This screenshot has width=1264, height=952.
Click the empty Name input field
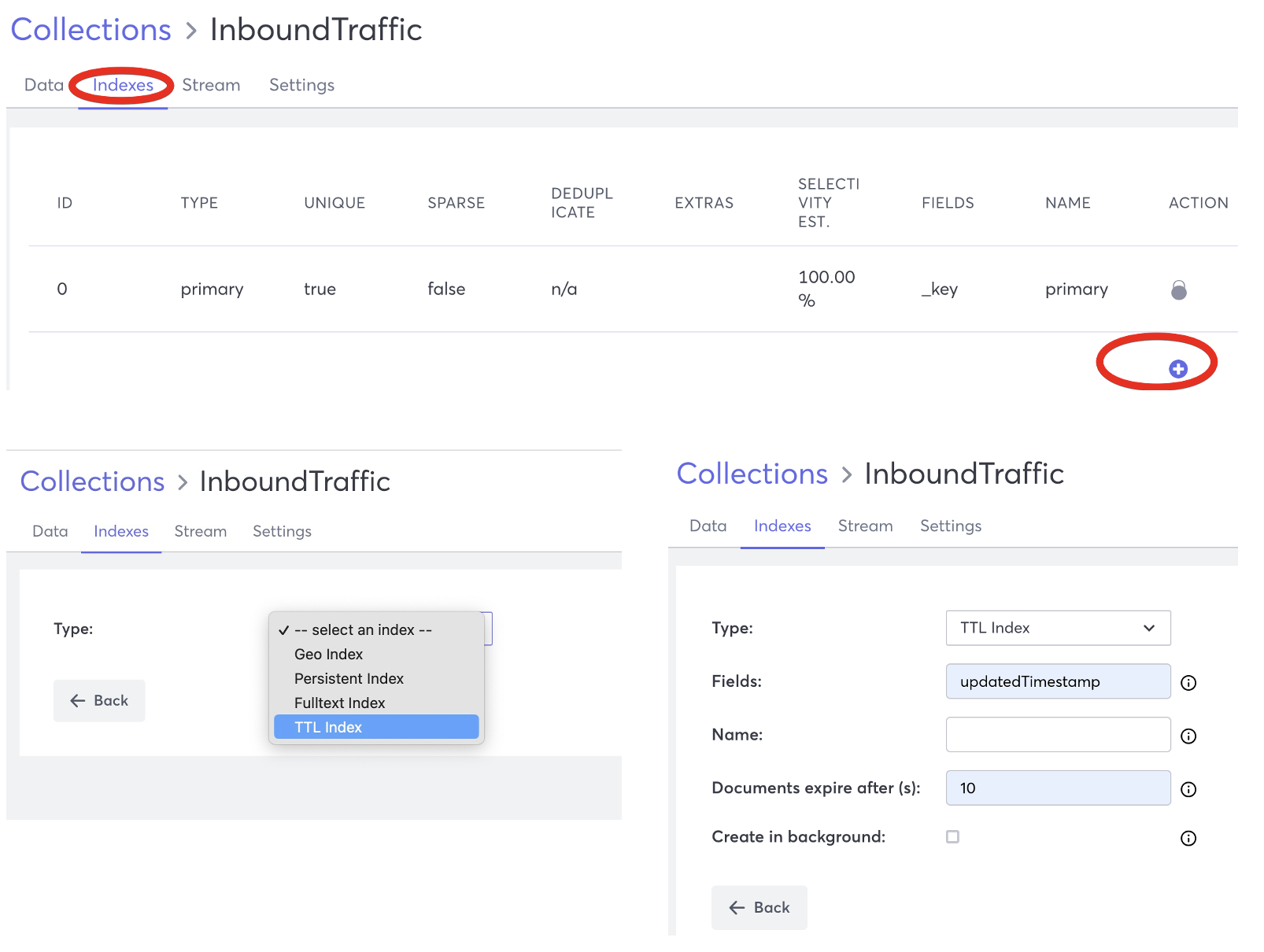coord(1058,735)
